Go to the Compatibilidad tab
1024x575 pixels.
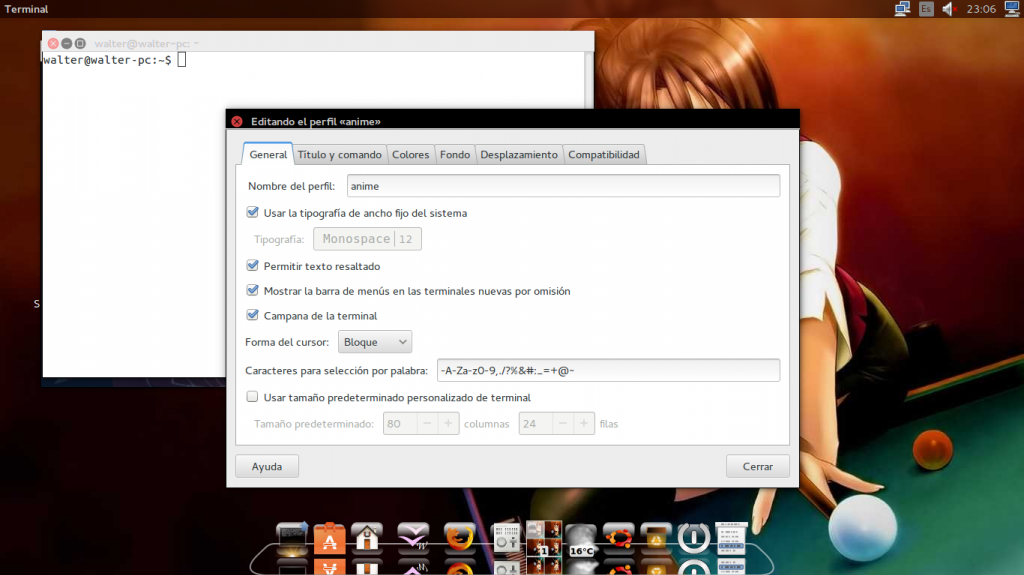click(x=603, y=154)
